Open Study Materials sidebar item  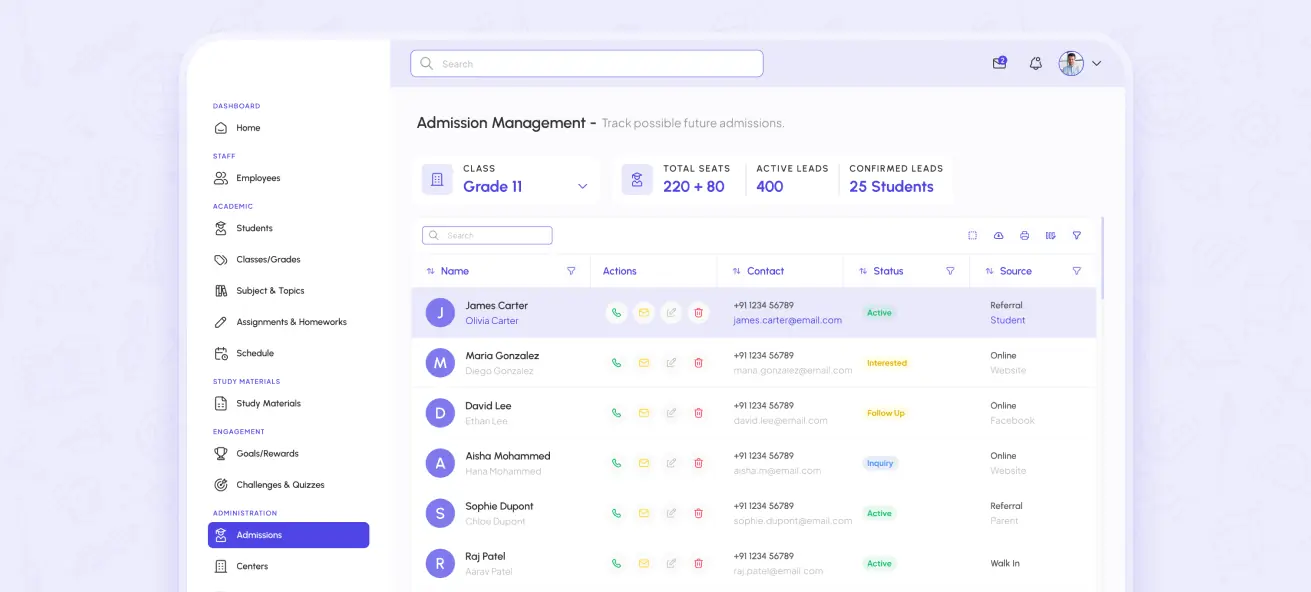tap(288, 403)
